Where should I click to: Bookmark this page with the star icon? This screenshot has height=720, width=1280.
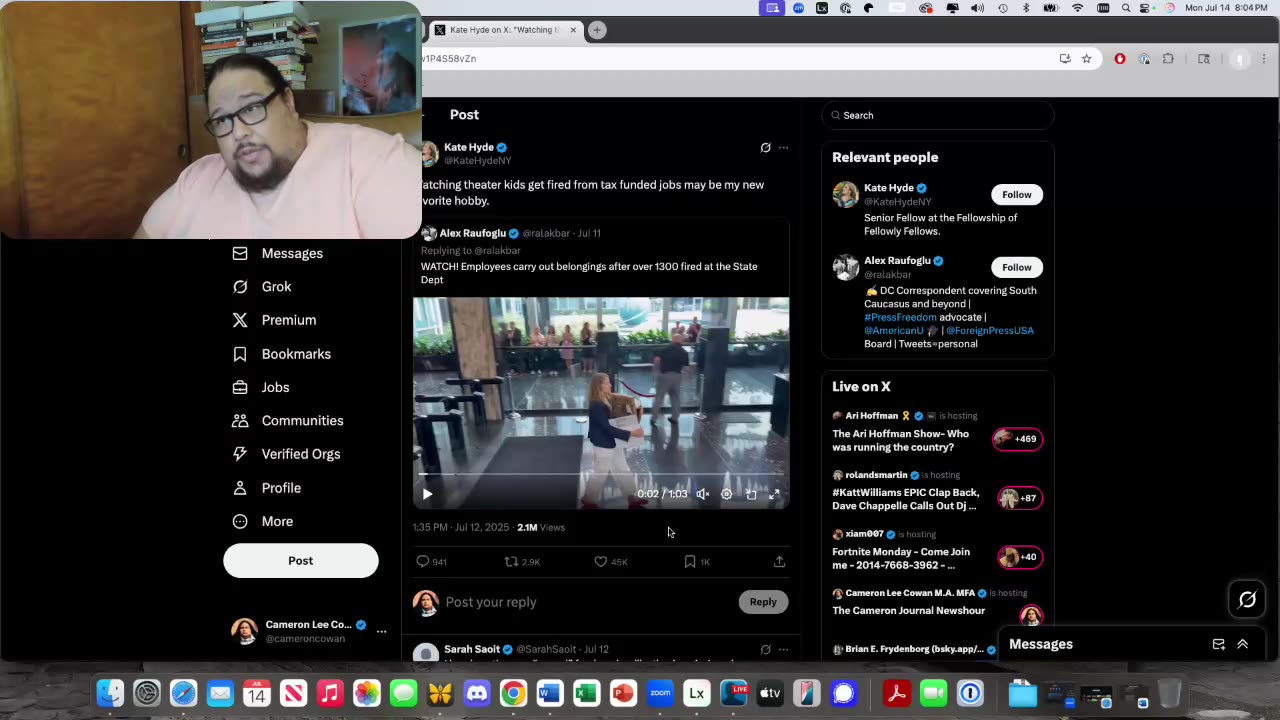pyautogui.click(x=1086, y=59)
